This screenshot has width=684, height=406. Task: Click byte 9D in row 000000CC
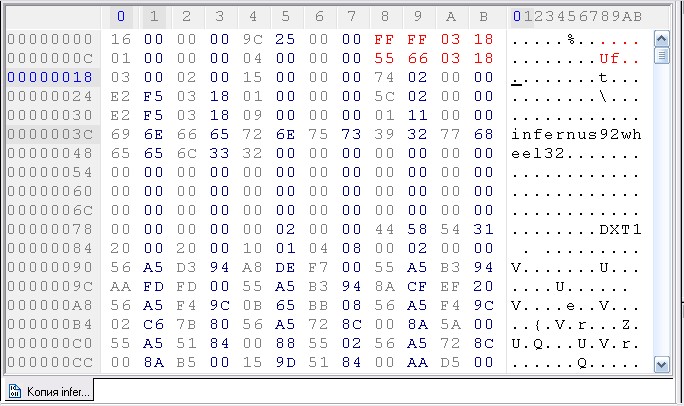[x=286, y=362]
